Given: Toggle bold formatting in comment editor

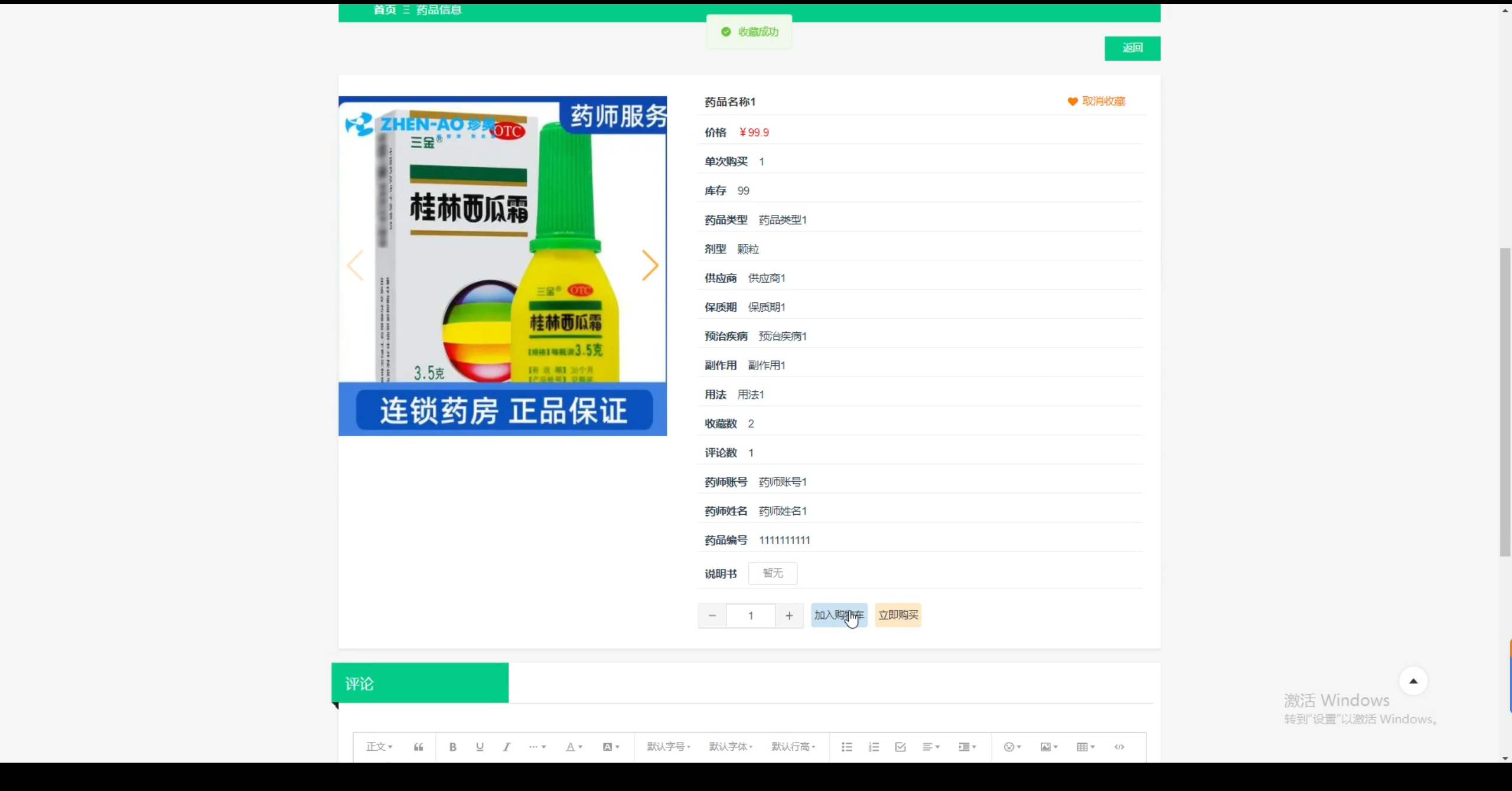Looking at the screenshot, I should 452,746.
